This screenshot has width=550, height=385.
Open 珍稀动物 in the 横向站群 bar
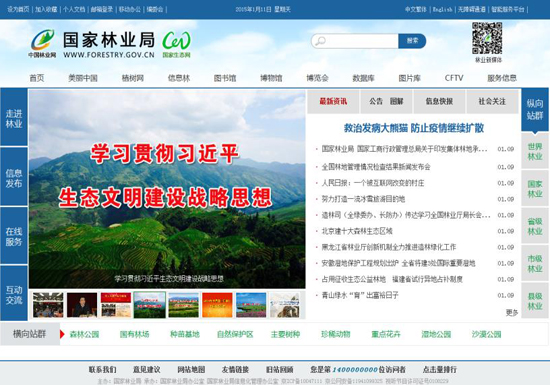336,334
